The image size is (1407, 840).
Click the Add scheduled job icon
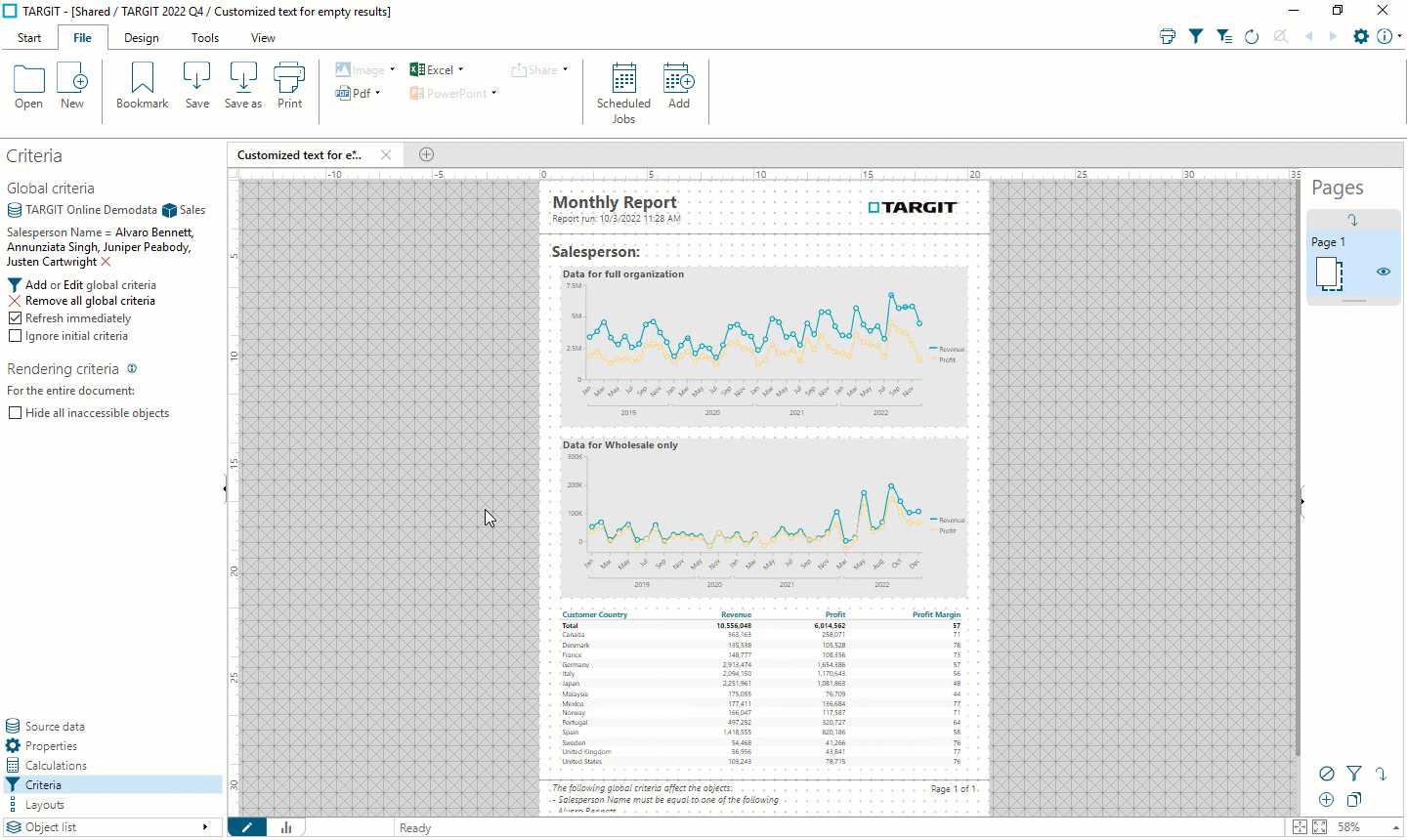coord(679,78)
